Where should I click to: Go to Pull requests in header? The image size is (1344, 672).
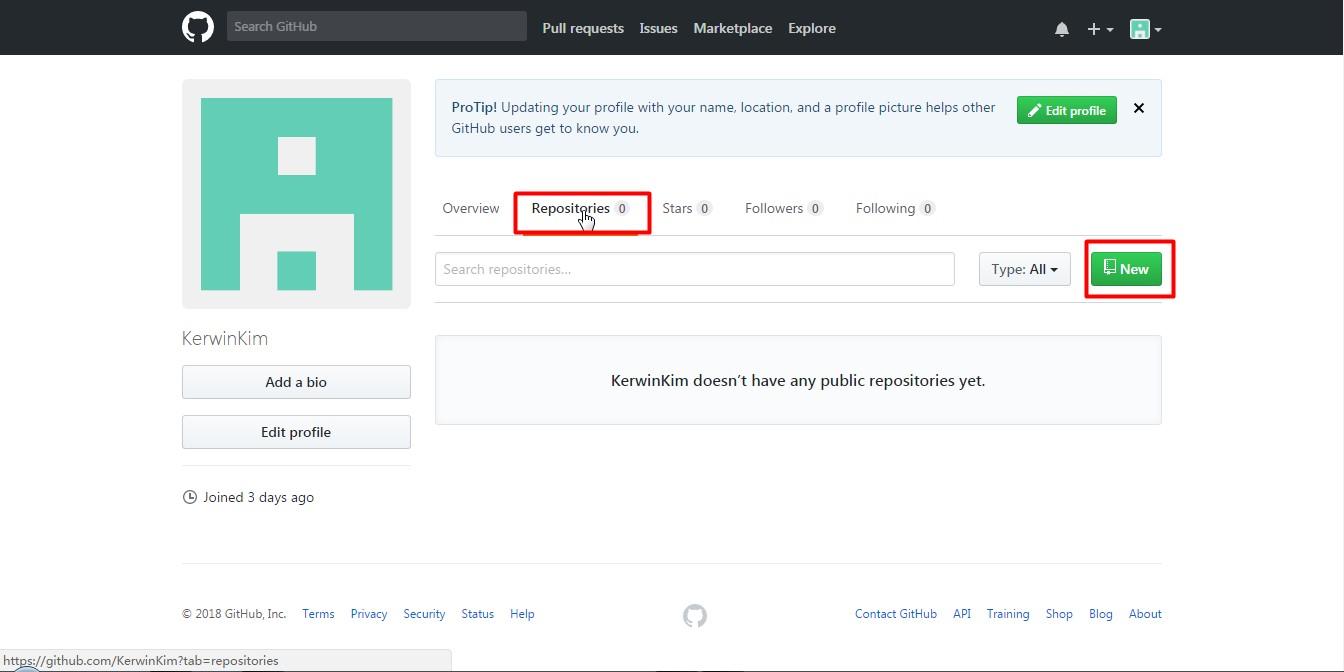point(583,28)
